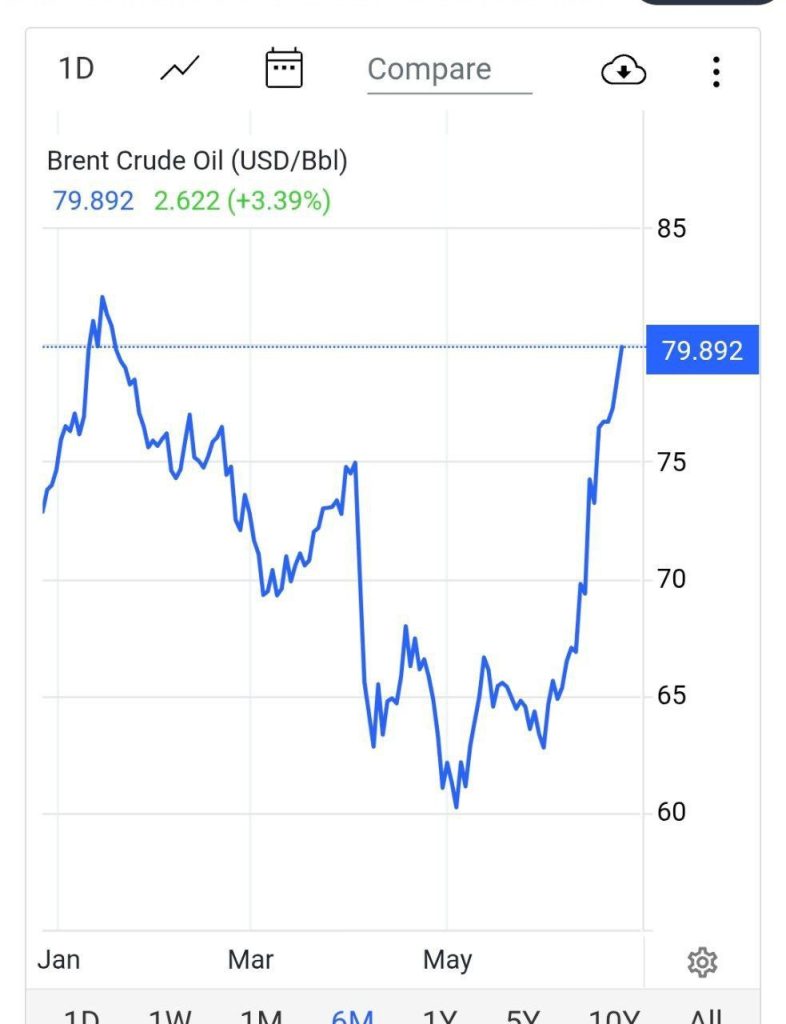Select the 5Y time range tab
The height and width of the screenshot is (1024, 786).
click(523, 1016)
